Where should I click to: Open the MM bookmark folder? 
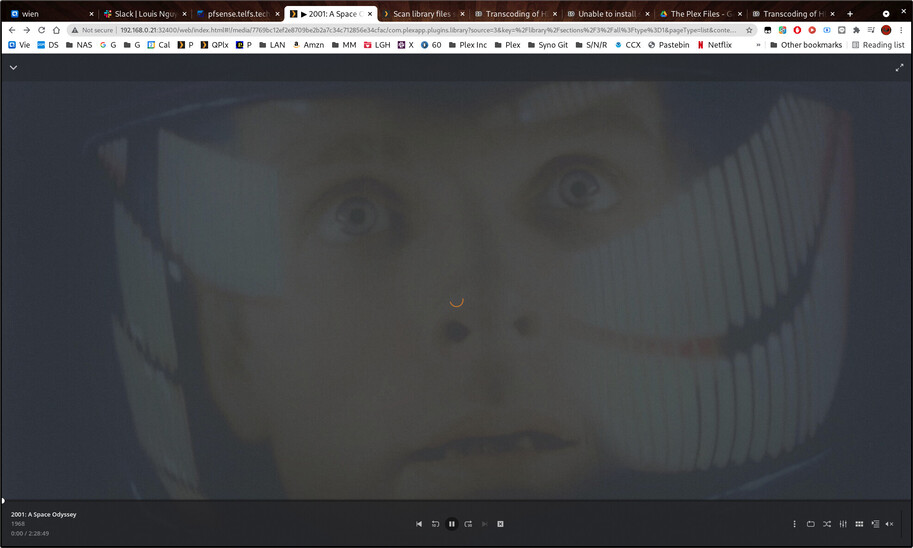click(x=344, y=44)
